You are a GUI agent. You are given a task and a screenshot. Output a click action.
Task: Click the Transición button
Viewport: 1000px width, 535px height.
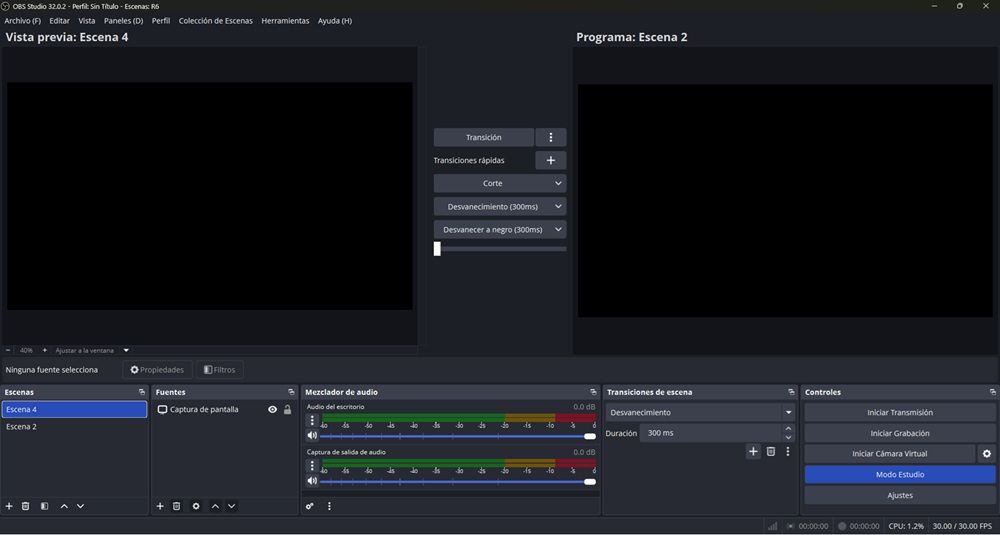(483, 137)
